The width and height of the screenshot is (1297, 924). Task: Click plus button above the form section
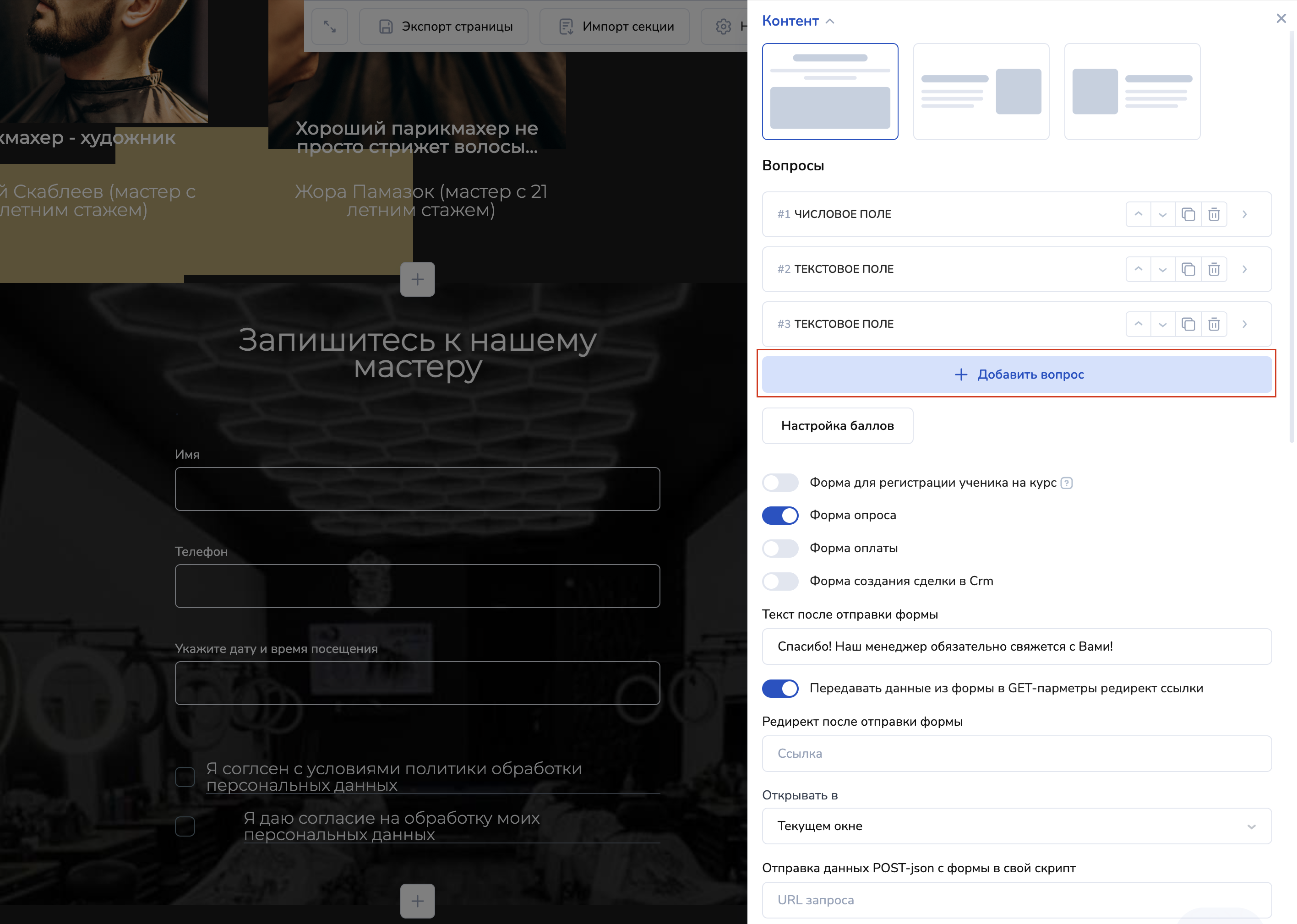click(417, 279)
